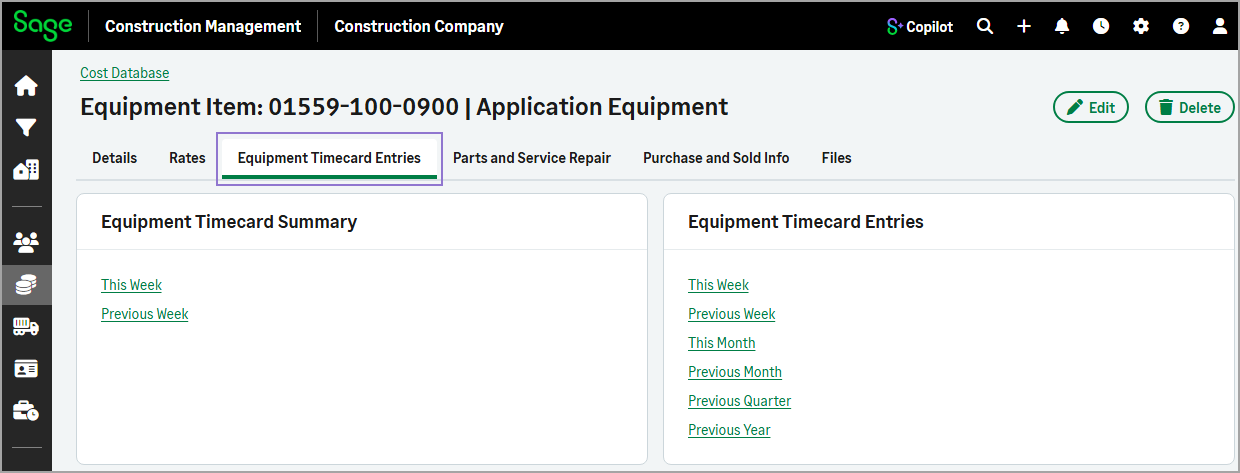Open the coins cost database sidebar icon

click(26, 285)
